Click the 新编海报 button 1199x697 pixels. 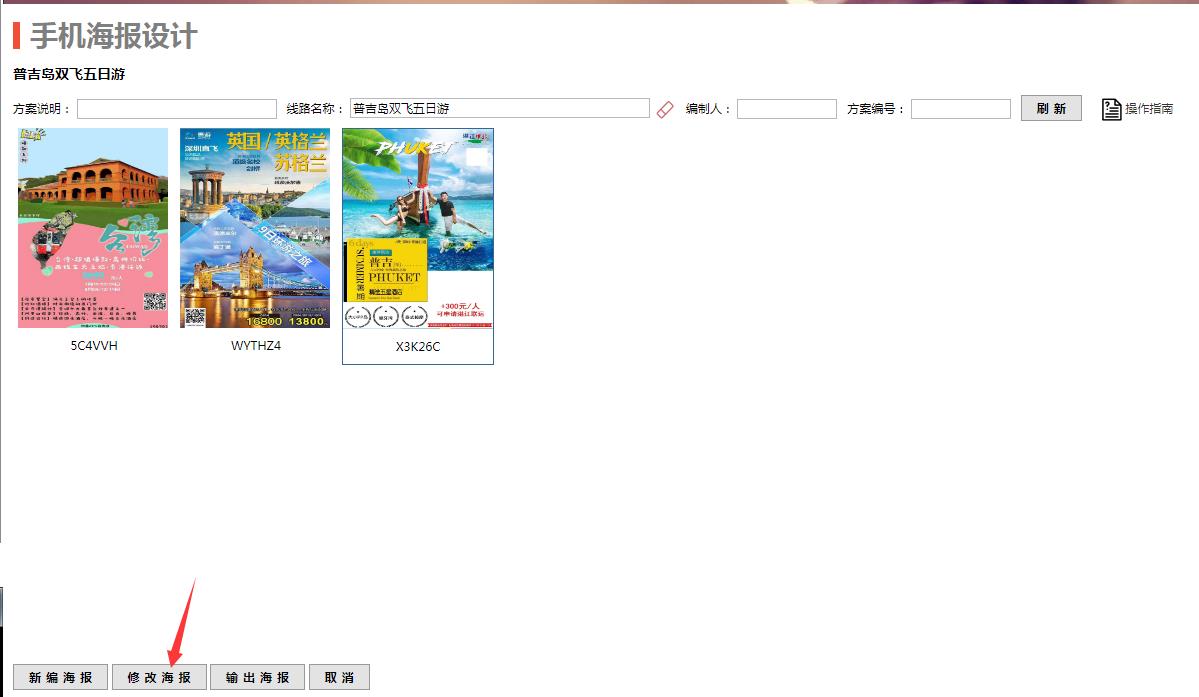(x=60, y=677)
